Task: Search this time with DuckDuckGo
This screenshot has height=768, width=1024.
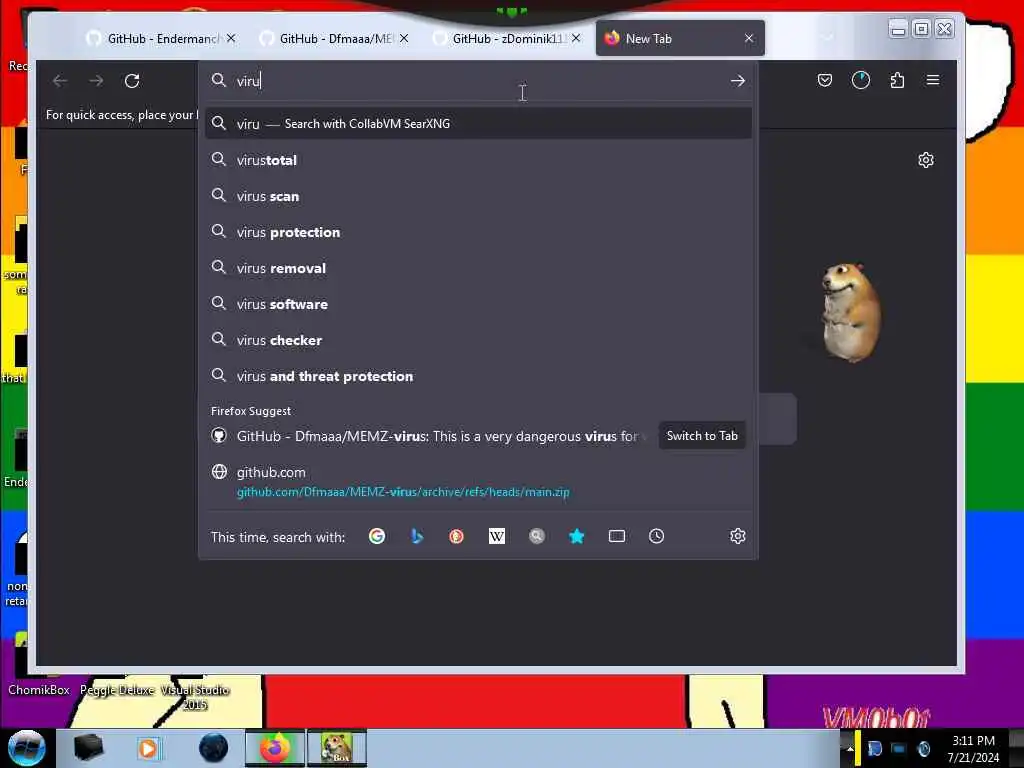Action: click(x=456, y=536)
